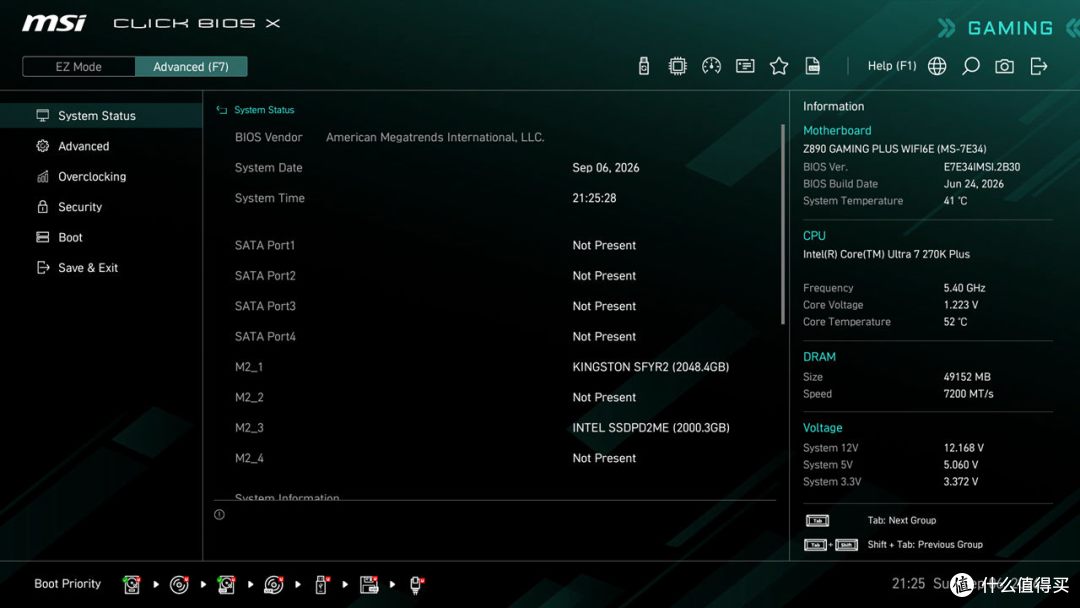Open the search magnifier icon

tap(970, 66)
